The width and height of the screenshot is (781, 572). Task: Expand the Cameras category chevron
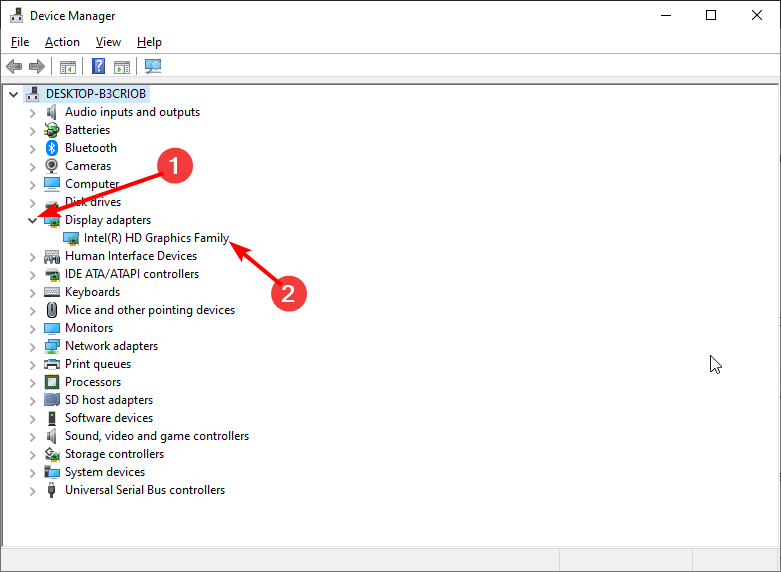(32, 166)
